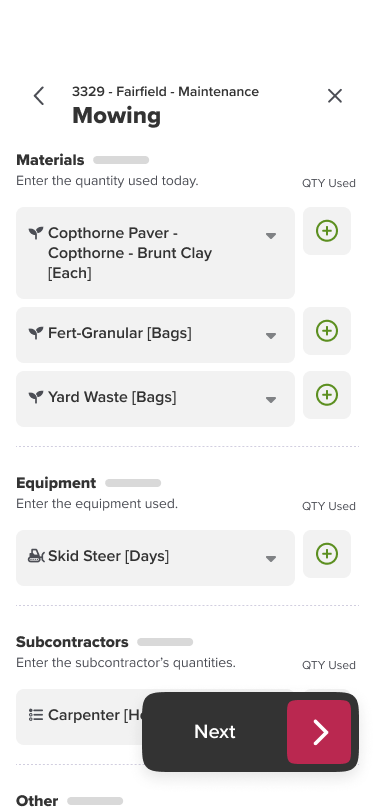Click the plant icon beside Copthorne Paver
Viewport: 381px width, 812px height.
click(x=35, y=233)
